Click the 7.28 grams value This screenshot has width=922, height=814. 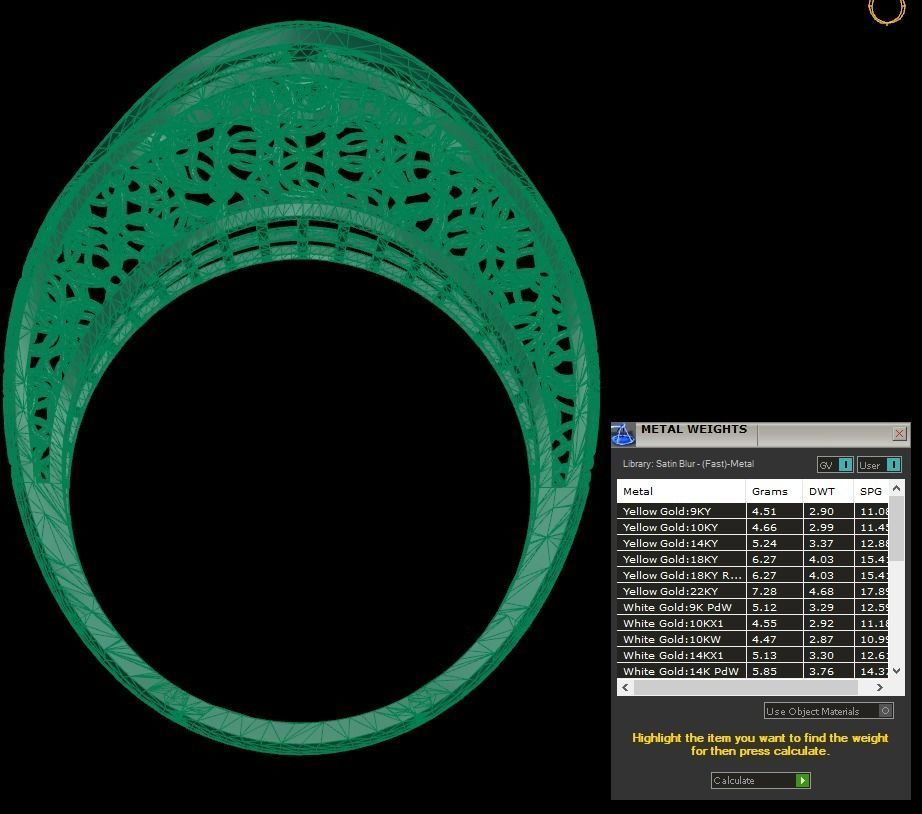[x=764, y=591]
